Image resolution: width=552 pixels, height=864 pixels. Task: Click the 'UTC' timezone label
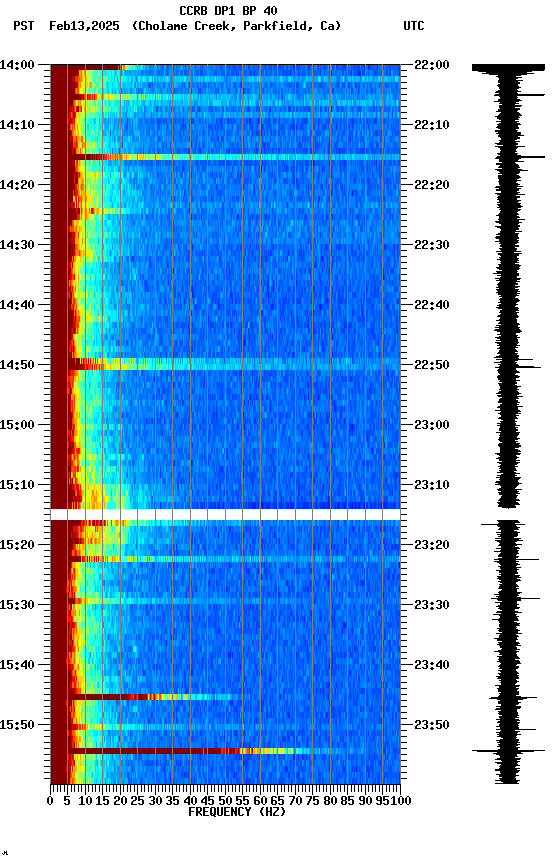[414, 26]
